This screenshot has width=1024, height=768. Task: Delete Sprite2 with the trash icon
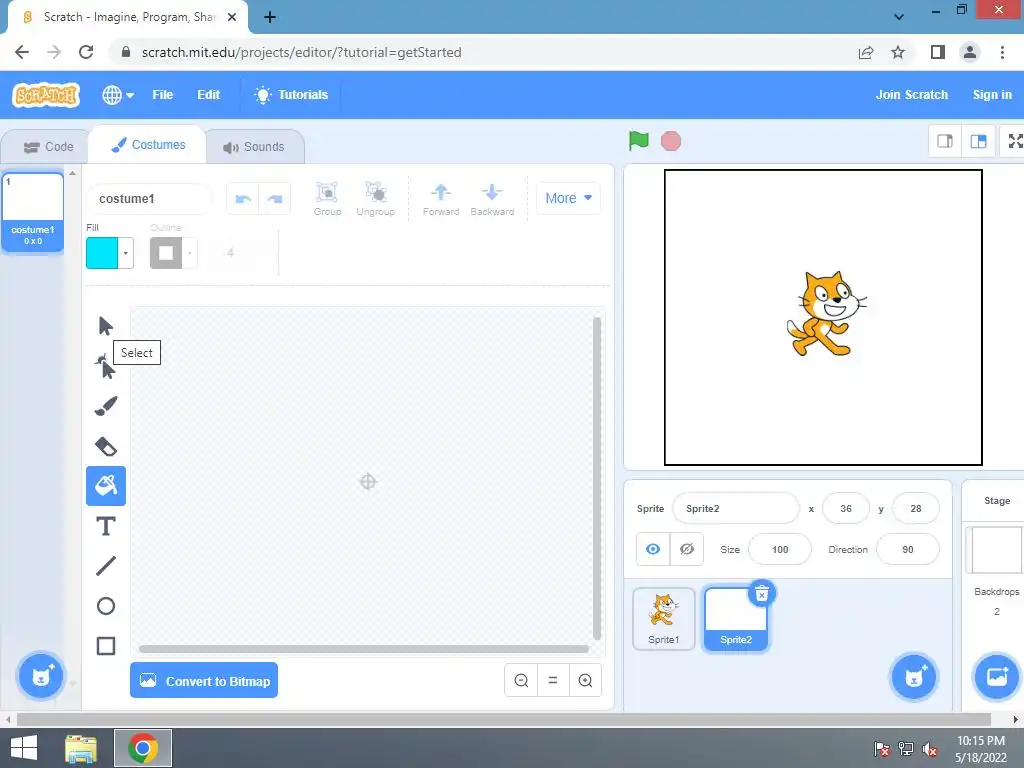pos(761,594)
